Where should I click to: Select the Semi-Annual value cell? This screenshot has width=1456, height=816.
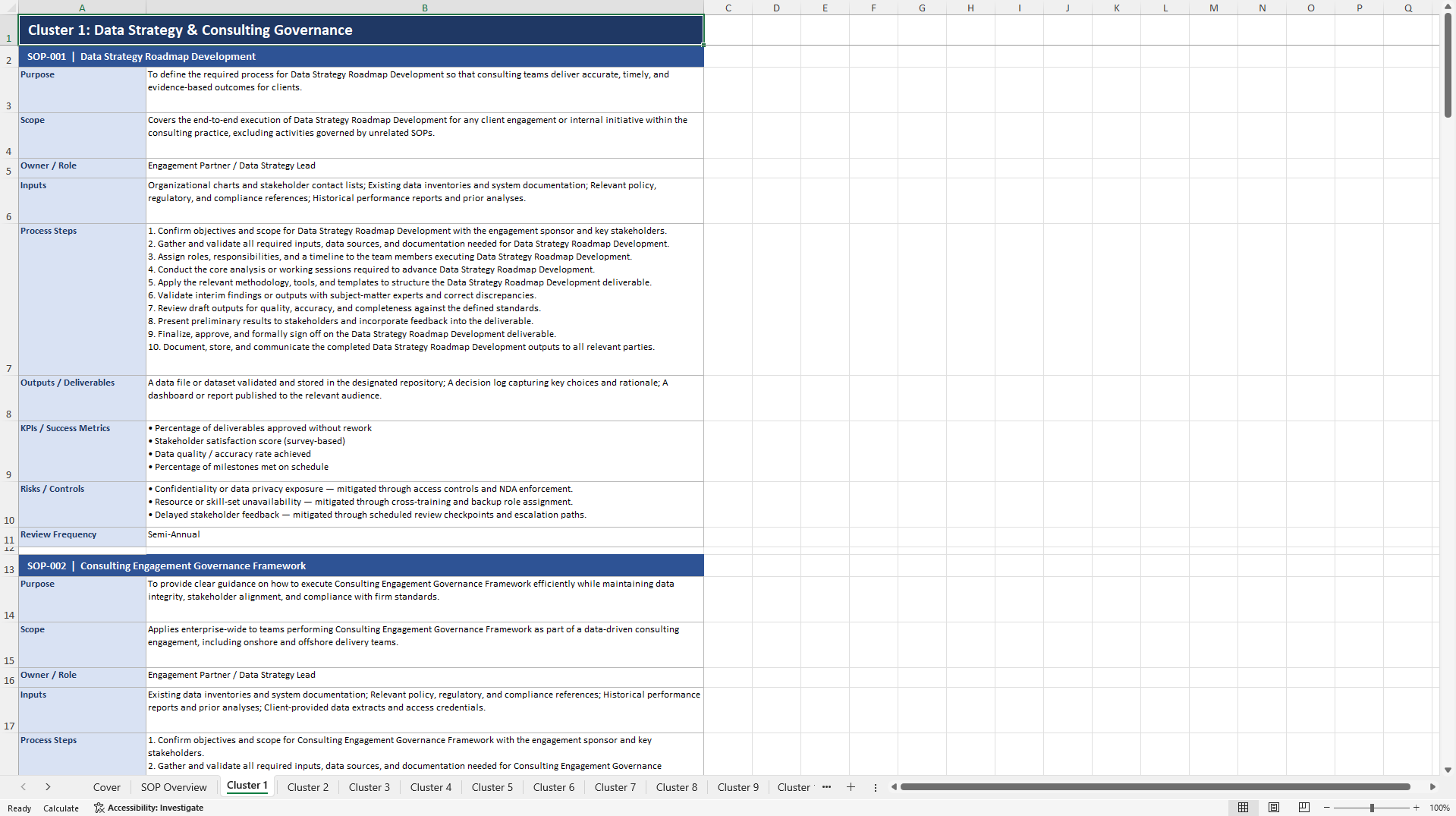(425, 537)
